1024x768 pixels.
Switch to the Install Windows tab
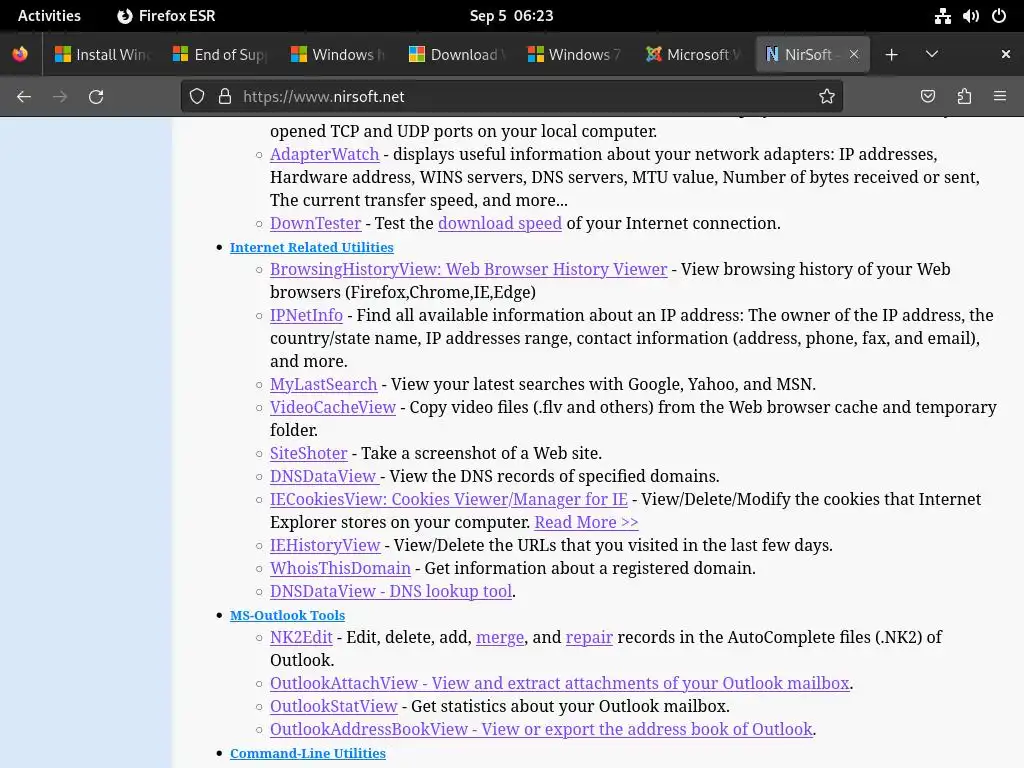(x=103, y=54)
